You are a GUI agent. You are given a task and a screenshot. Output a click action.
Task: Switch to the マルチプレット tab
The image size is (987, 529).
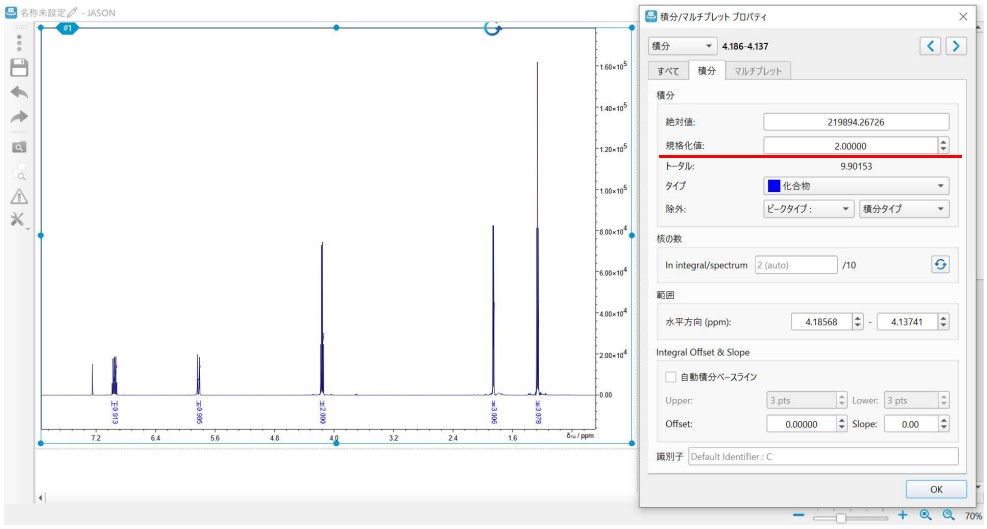point(757,70)
